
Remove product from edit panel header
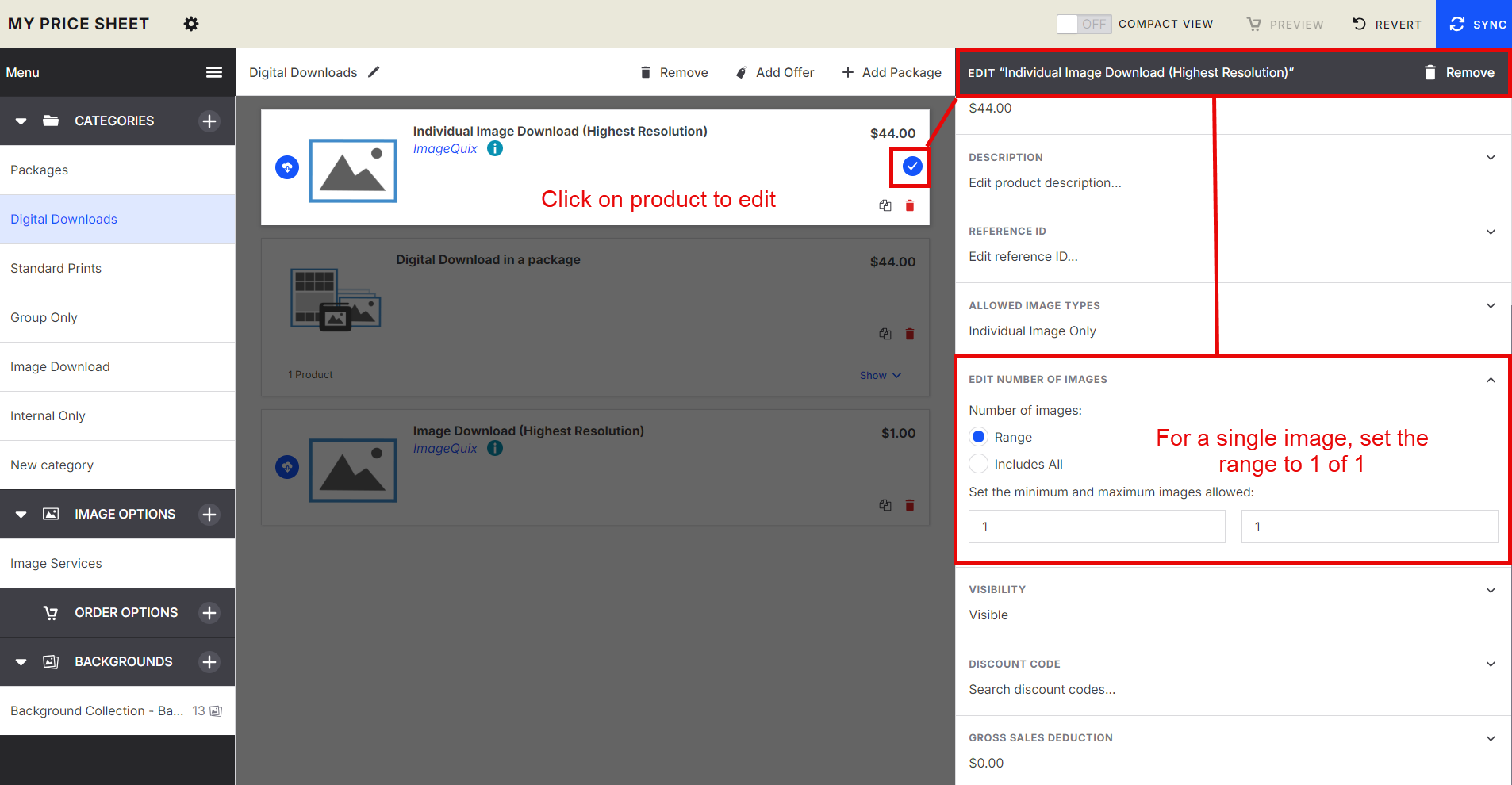tap(1459, 72)
